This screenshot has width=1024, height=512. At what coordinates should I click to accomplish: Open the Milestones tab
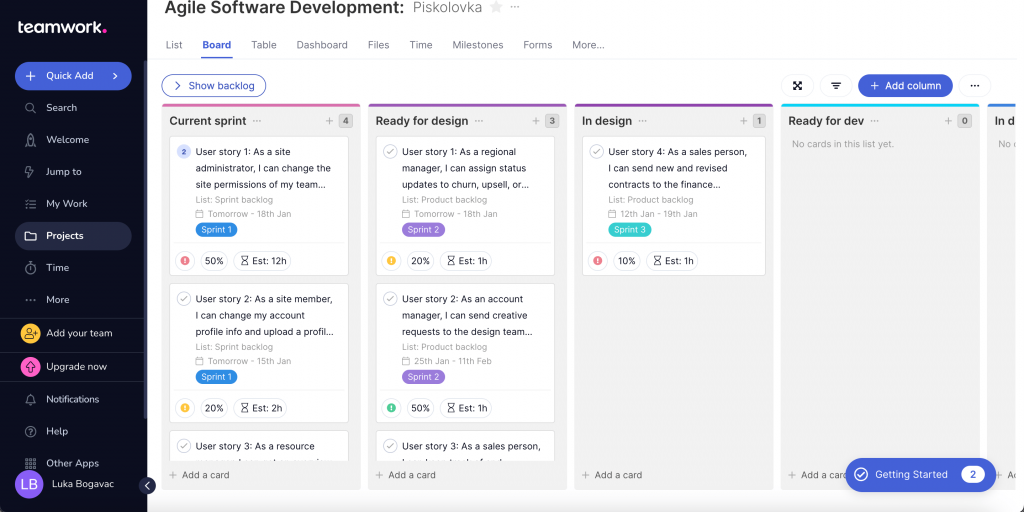(477, 45)
